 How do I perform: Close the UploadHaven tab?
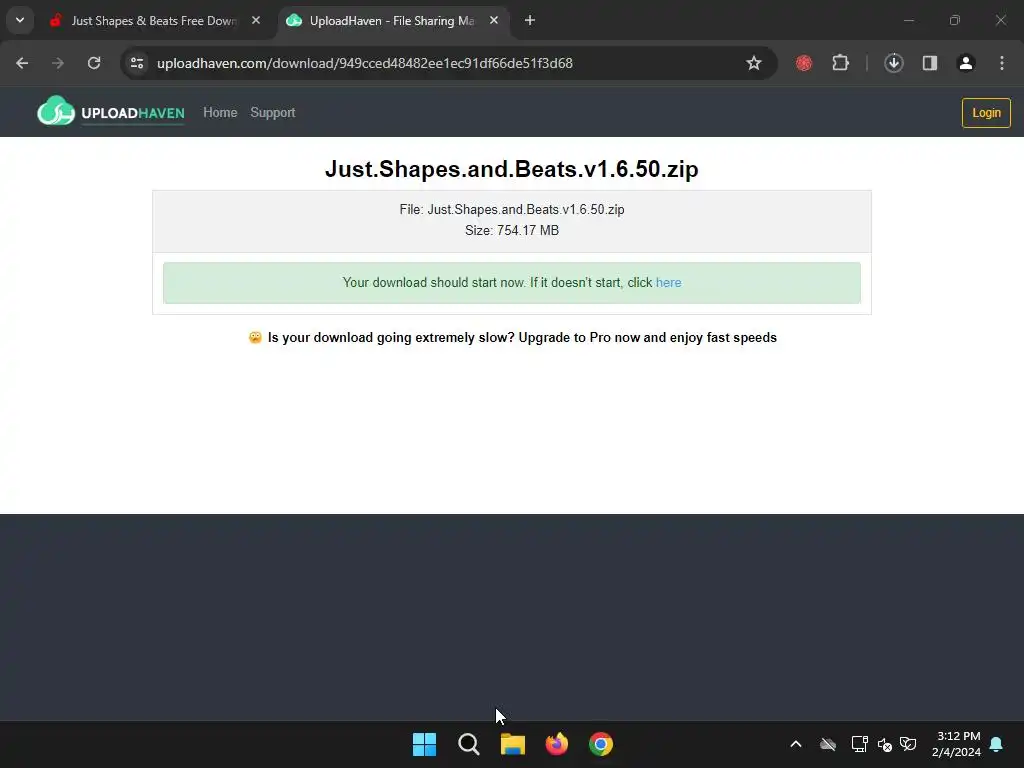pyautogui.click(x=494, y=21)
